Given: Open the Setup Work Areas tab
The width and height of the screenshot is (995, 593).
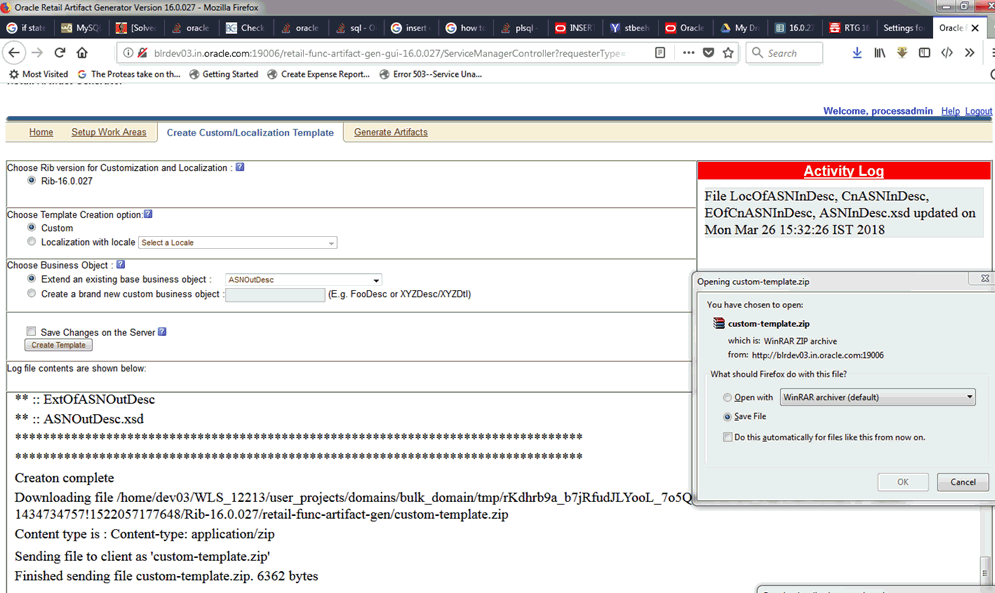Looking at the screenshot, I should pos(109,132).
